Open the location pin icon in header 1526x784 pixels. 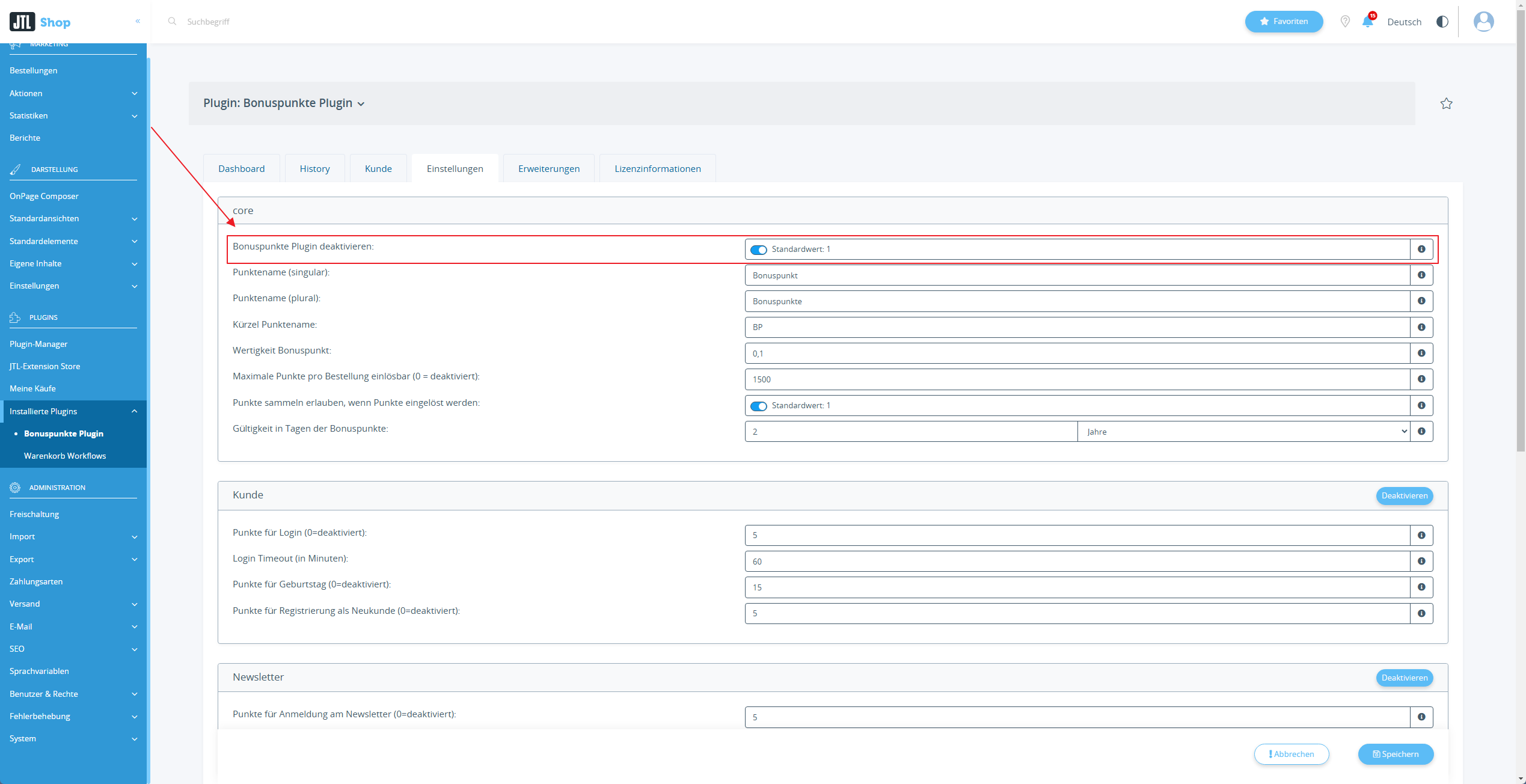click(1345, 22)
